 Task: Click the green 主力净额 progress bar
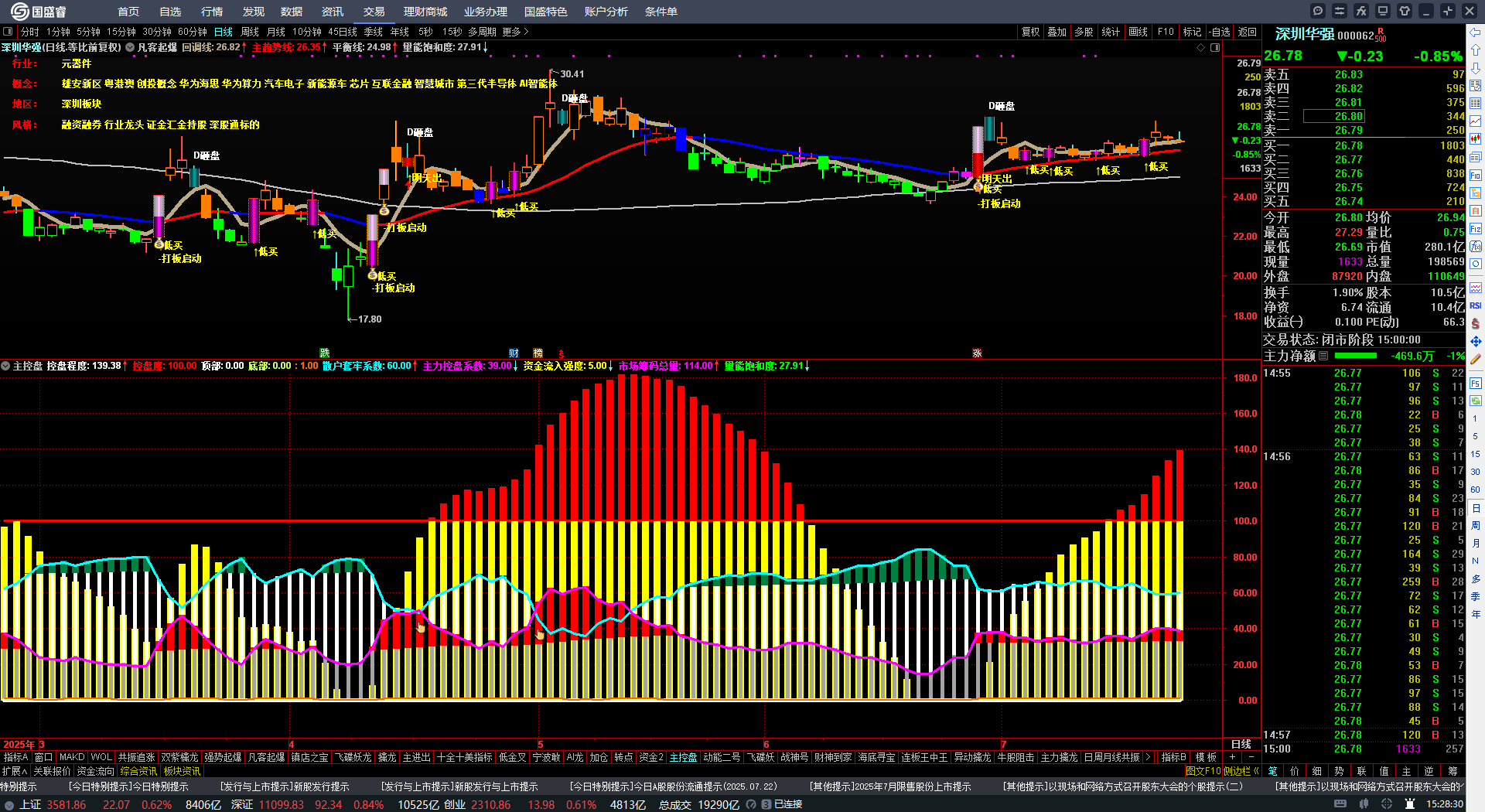click(1356, 356)
